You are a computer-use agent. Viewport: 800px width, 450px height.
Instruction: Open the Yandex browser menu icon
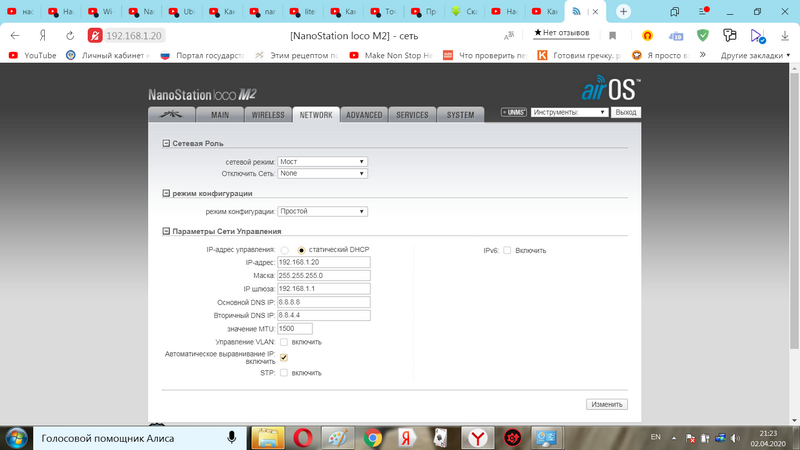[704, 11]
